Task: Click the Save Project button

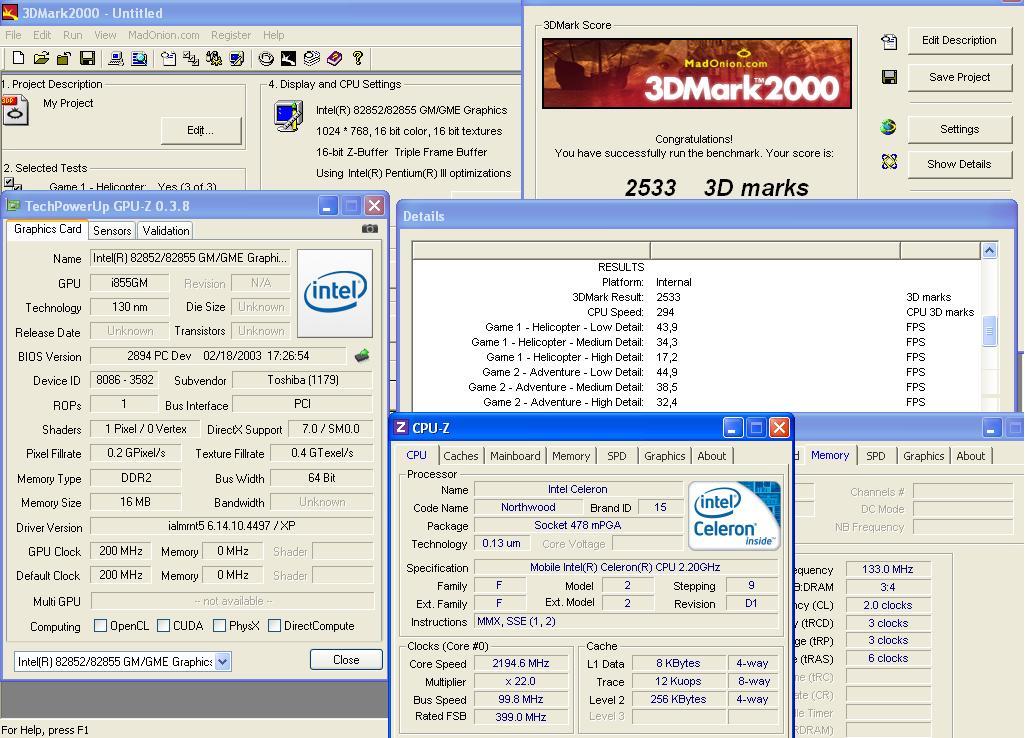Action: coord(959,77)
